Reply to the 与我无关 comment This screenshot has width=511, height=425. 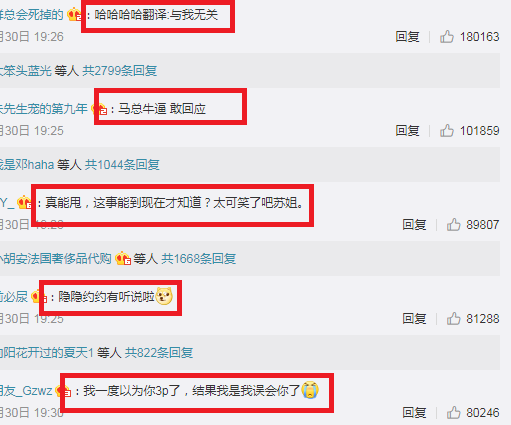(x=407, y=37)
